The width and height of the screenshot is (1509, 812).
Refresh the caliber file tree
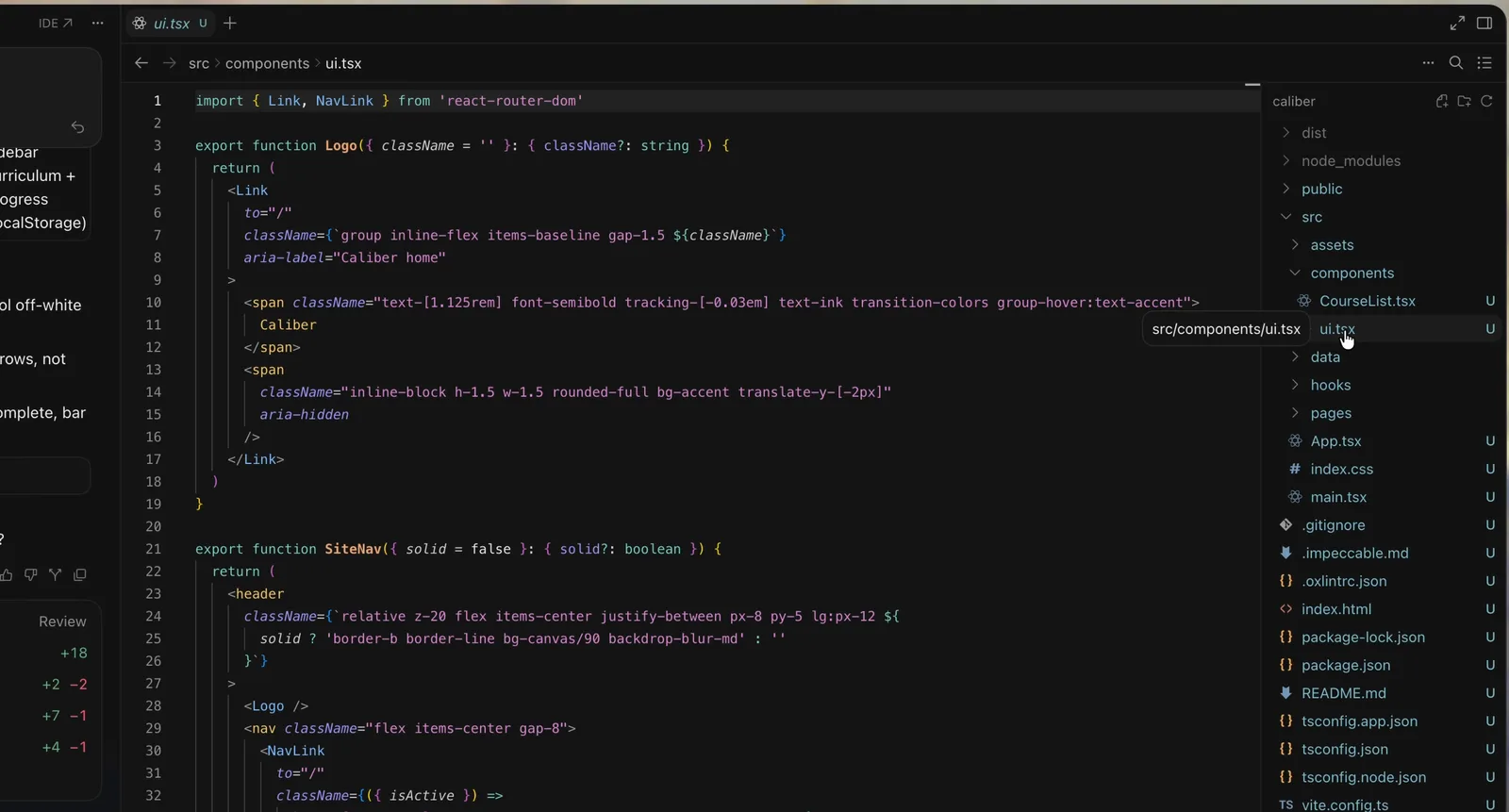coord(1486,101)
